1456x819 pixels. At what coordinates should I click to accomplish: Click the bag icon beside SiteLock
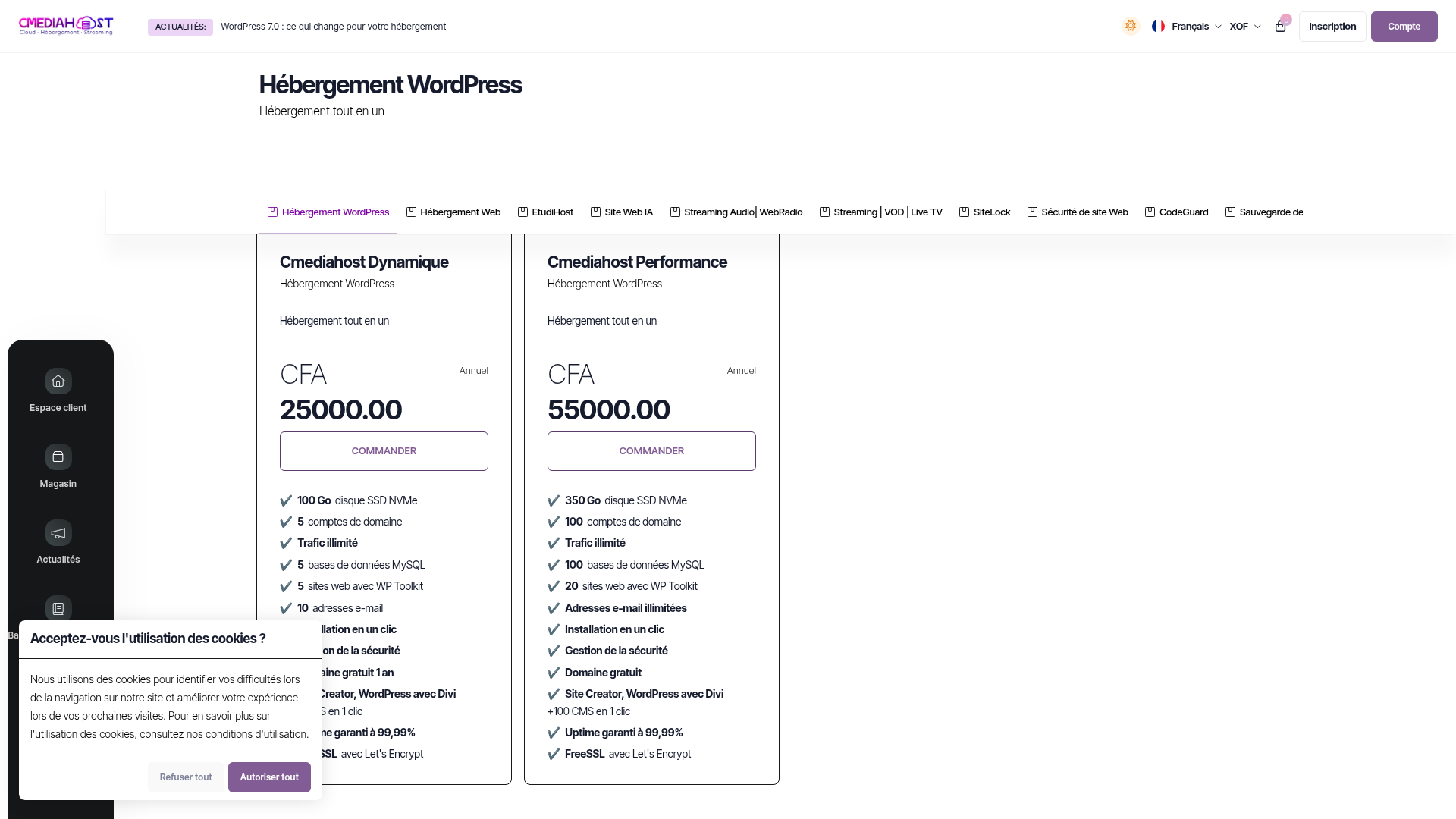pos(964,212)
